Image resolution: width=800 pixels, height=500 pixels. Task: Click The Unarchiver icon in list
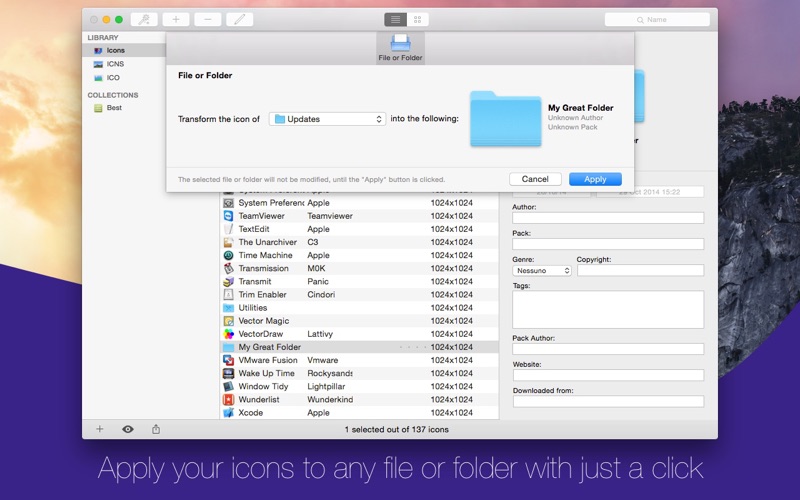pos(229,242)
